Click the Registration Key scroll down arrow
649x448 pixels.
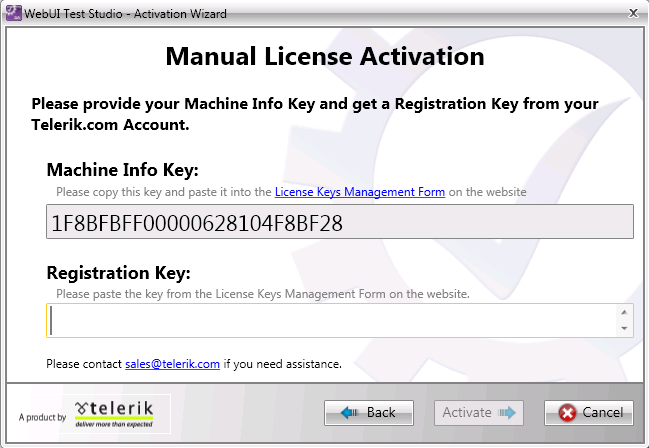[625, 329]
